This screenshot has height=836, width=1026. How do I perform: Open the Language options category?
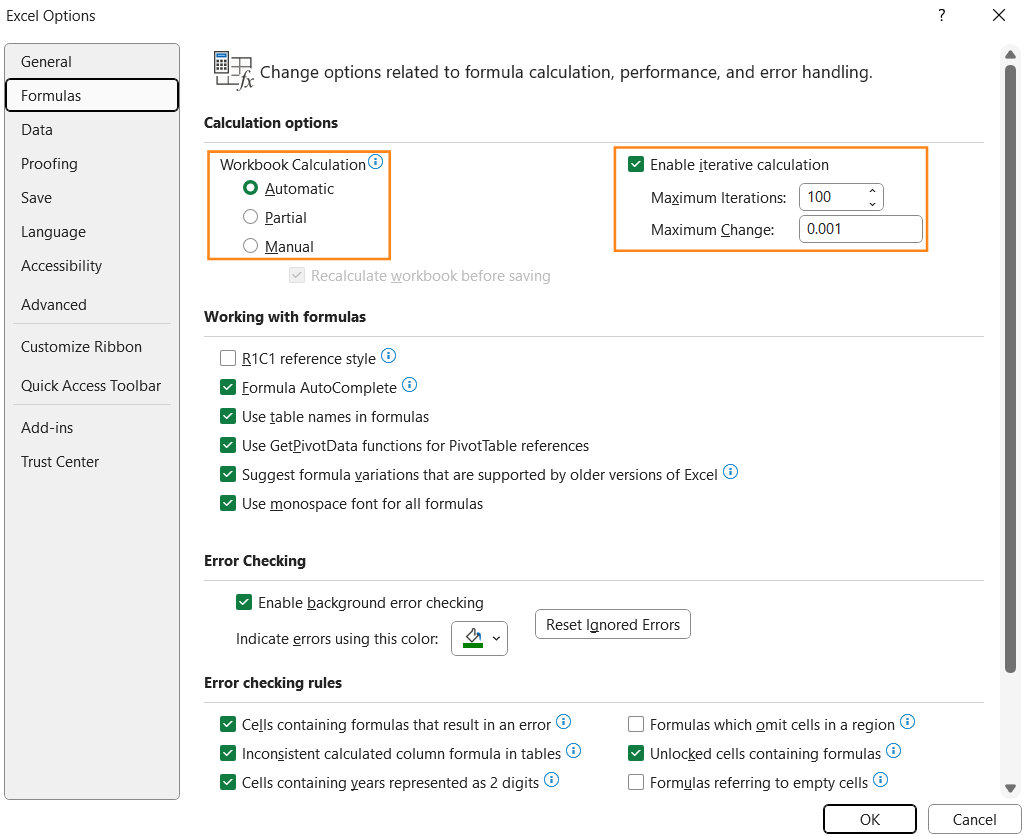point(92,232)
